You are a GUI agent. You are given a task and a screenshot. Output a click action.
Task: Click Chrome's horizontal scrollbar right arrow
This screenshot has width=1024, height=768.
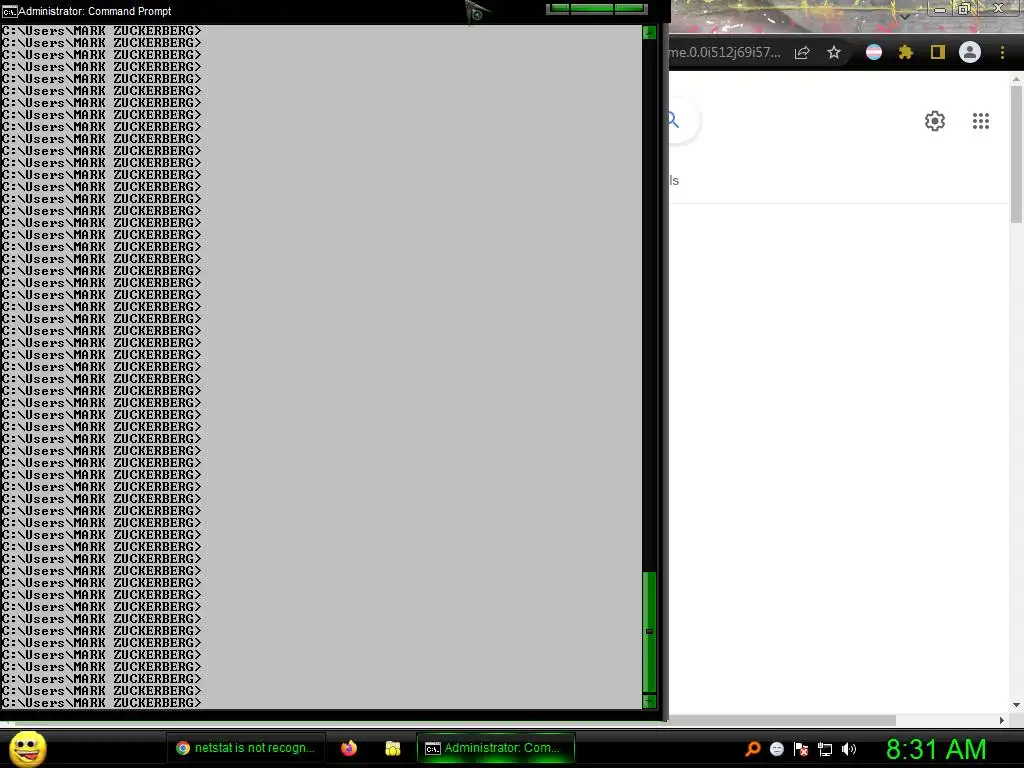tap(1002, 720)
